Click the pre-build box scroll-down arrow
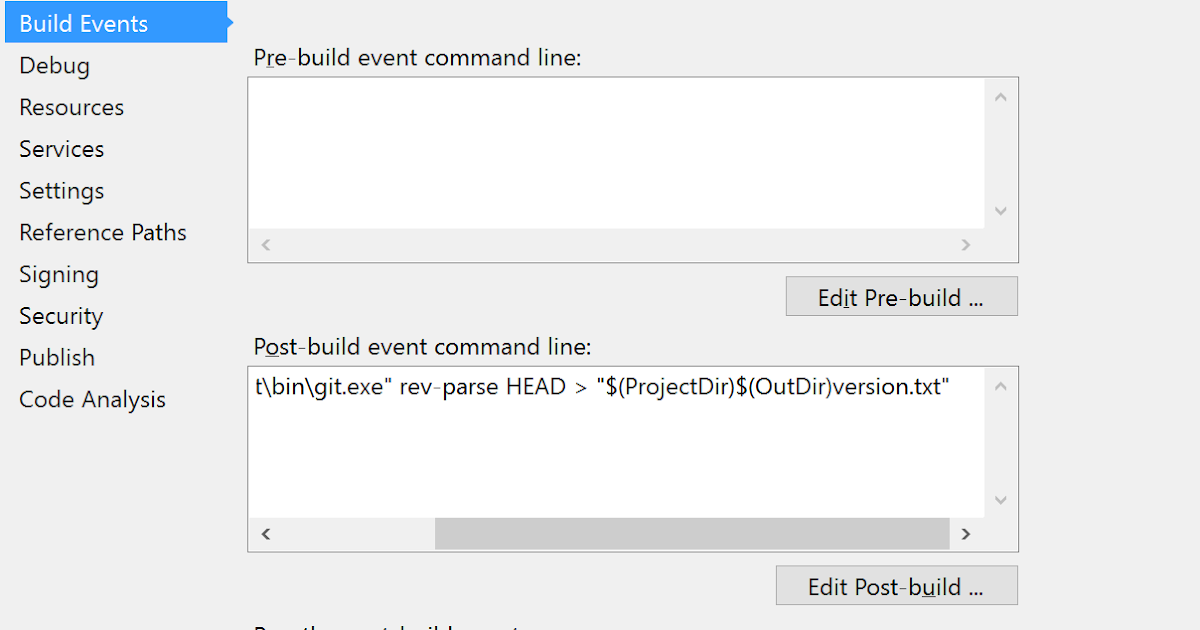The height and width of the screenshot is (630, 1200). pos(1000,211)
